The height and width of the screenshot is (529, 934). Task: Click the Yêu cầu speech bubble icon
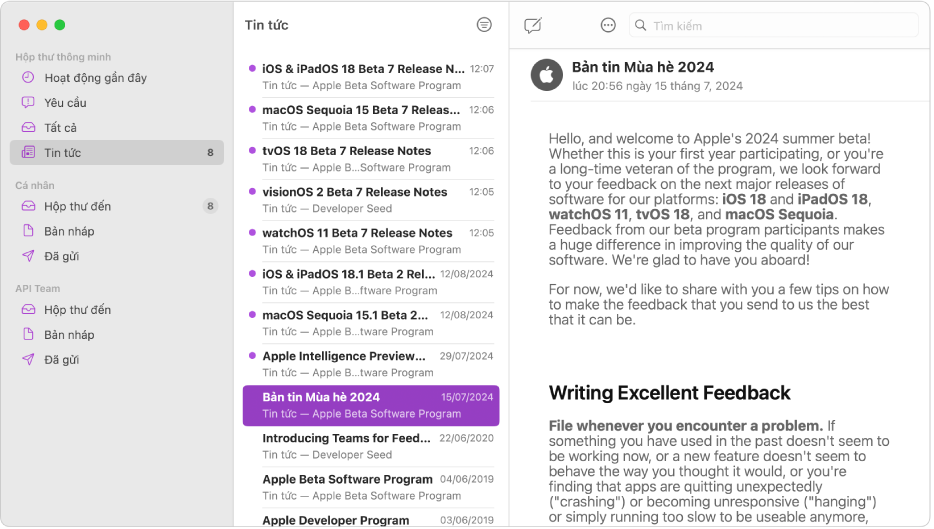28,102
